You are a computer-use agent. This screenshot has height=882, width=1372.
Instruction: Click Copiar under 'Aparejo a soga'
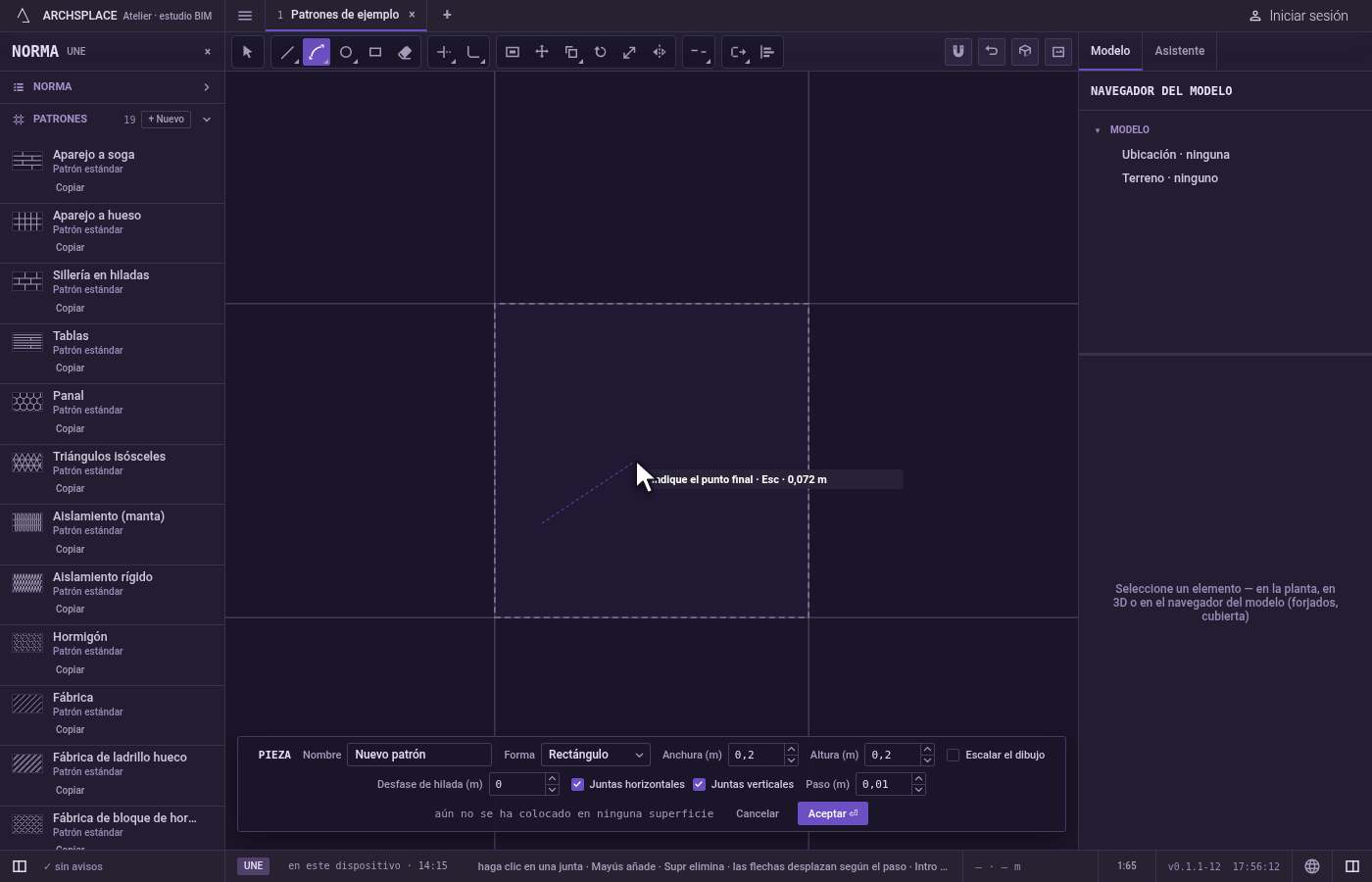70,187
